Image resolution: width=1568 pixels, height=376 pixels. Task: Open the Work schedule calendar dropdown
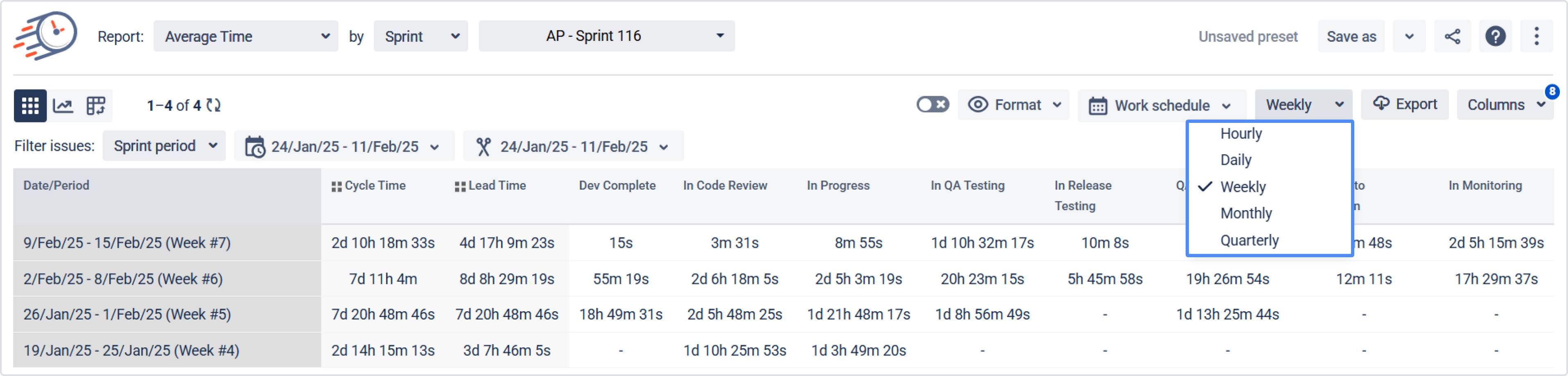pos(1161,105)
